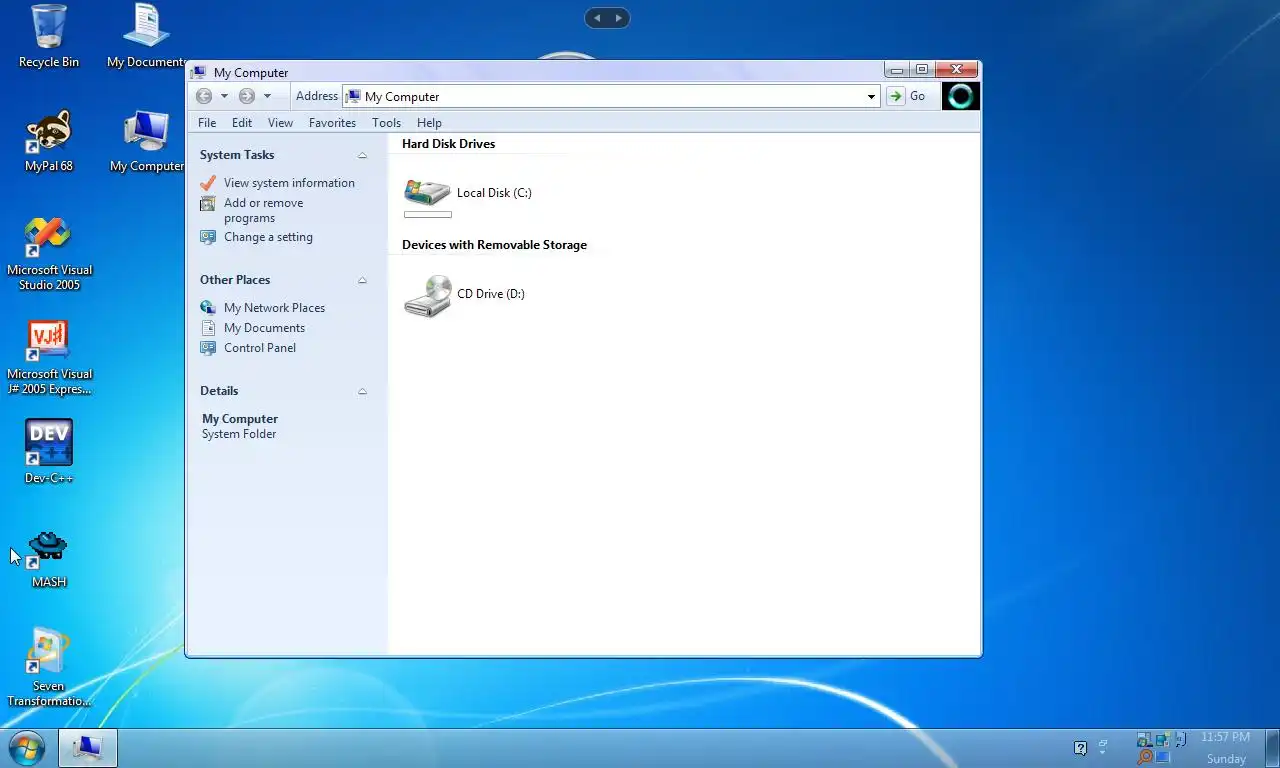Click the Start orb button
The height and width of the screenshot is (768, 1280).
(x=26, y=748)
